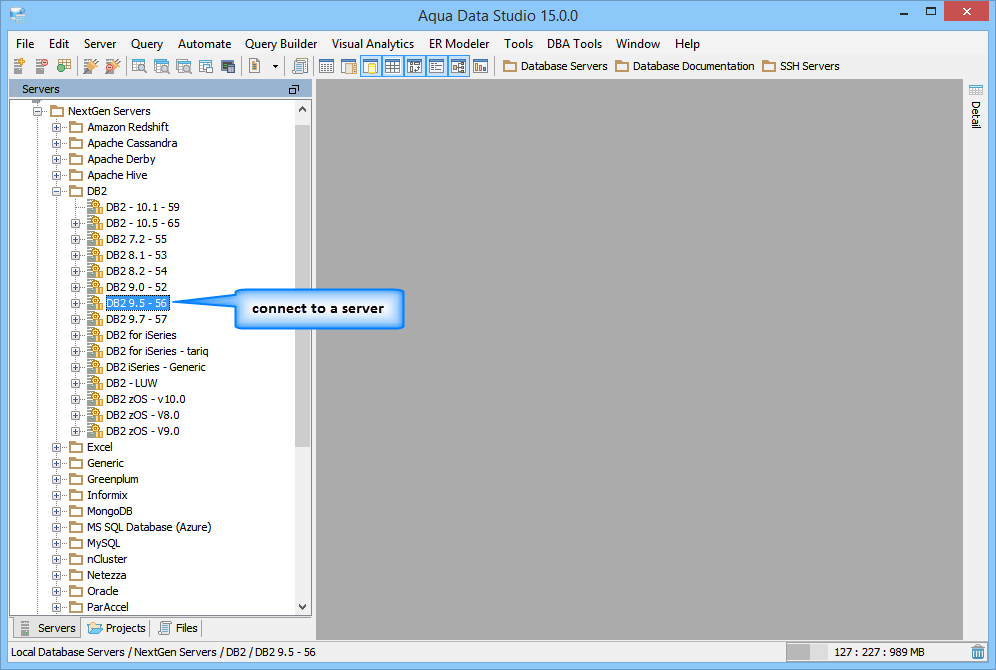This screenshot has width=996, height=670.
Task: Float the Servers panel with restore icon
Action: (293, 90)
